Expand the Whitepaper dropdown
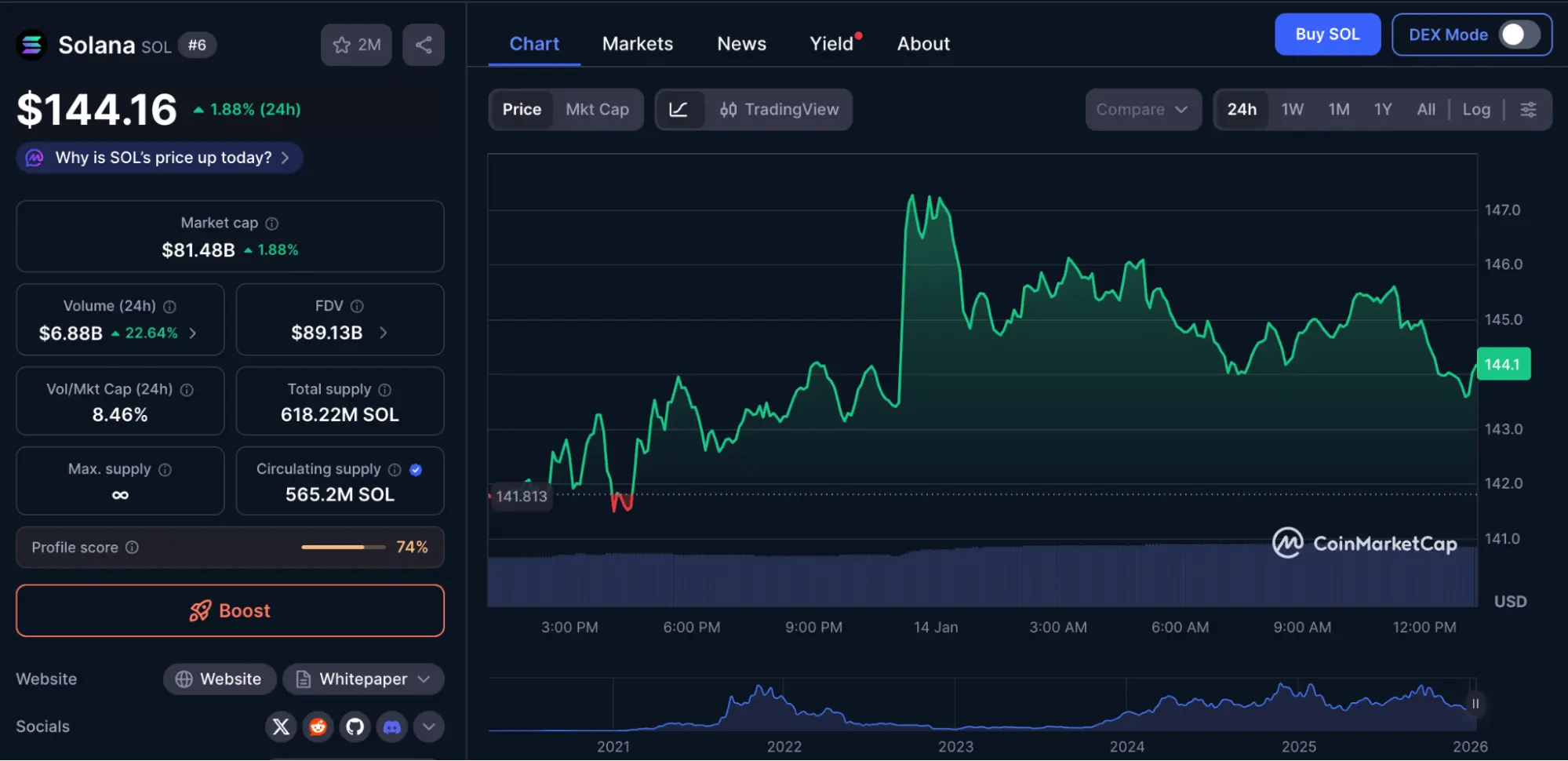This screenshot has width=1568, height=761. click(363, 679)
